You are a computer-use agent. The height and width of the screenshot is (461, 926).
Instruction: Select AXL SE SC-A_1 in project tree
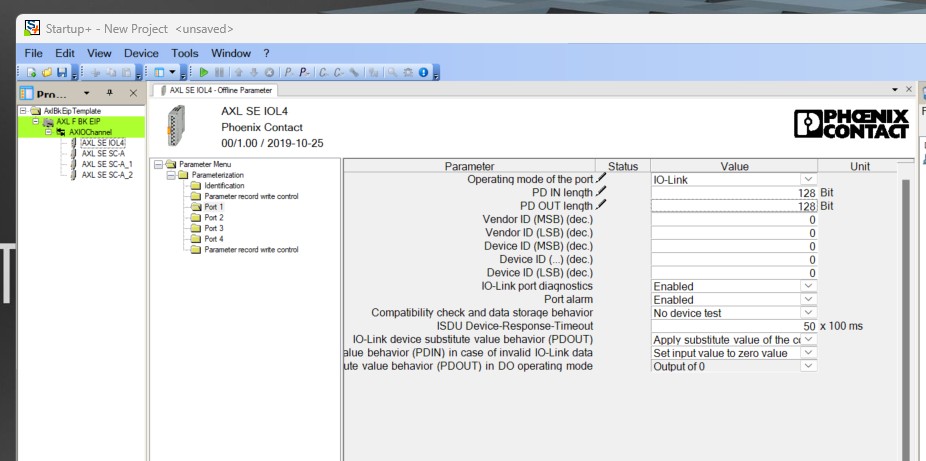pyautogui.click(x=107, y=164)
